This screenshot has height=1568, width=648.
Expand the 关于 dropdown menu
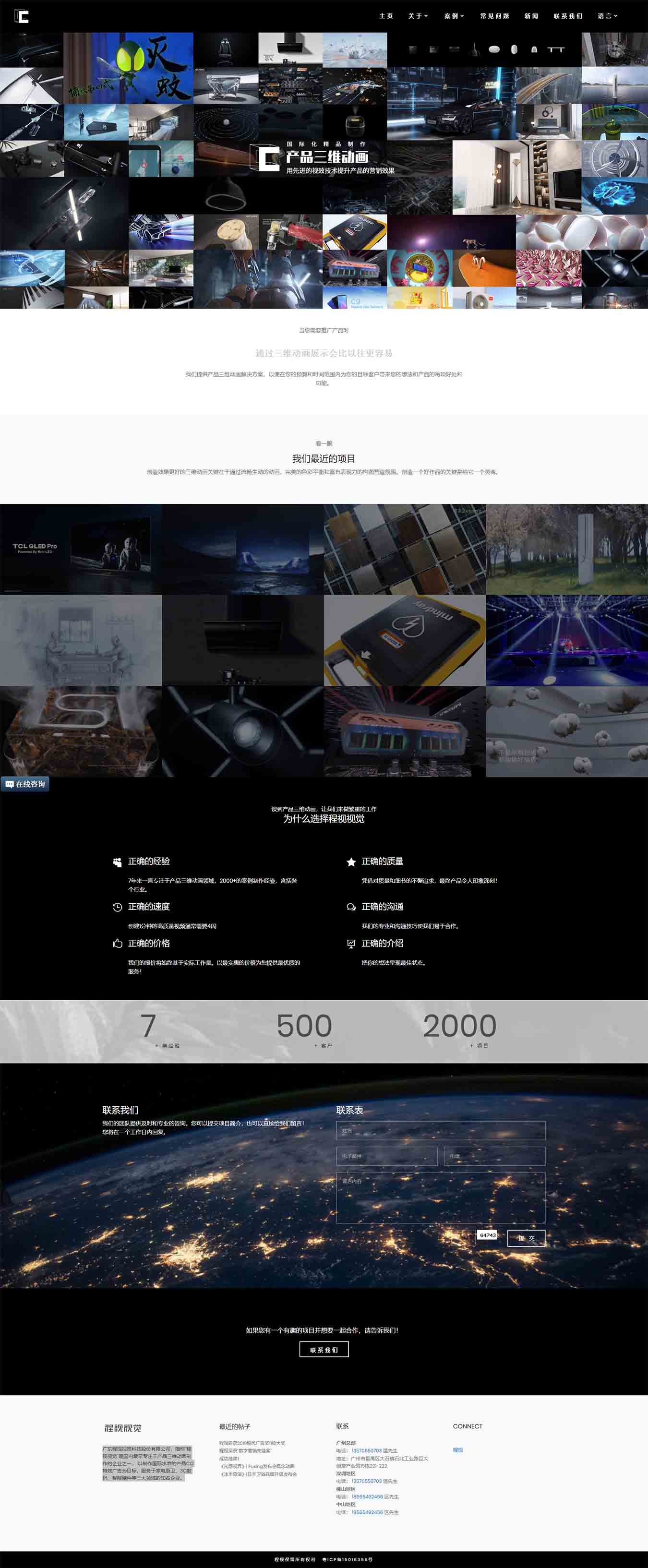418,16
